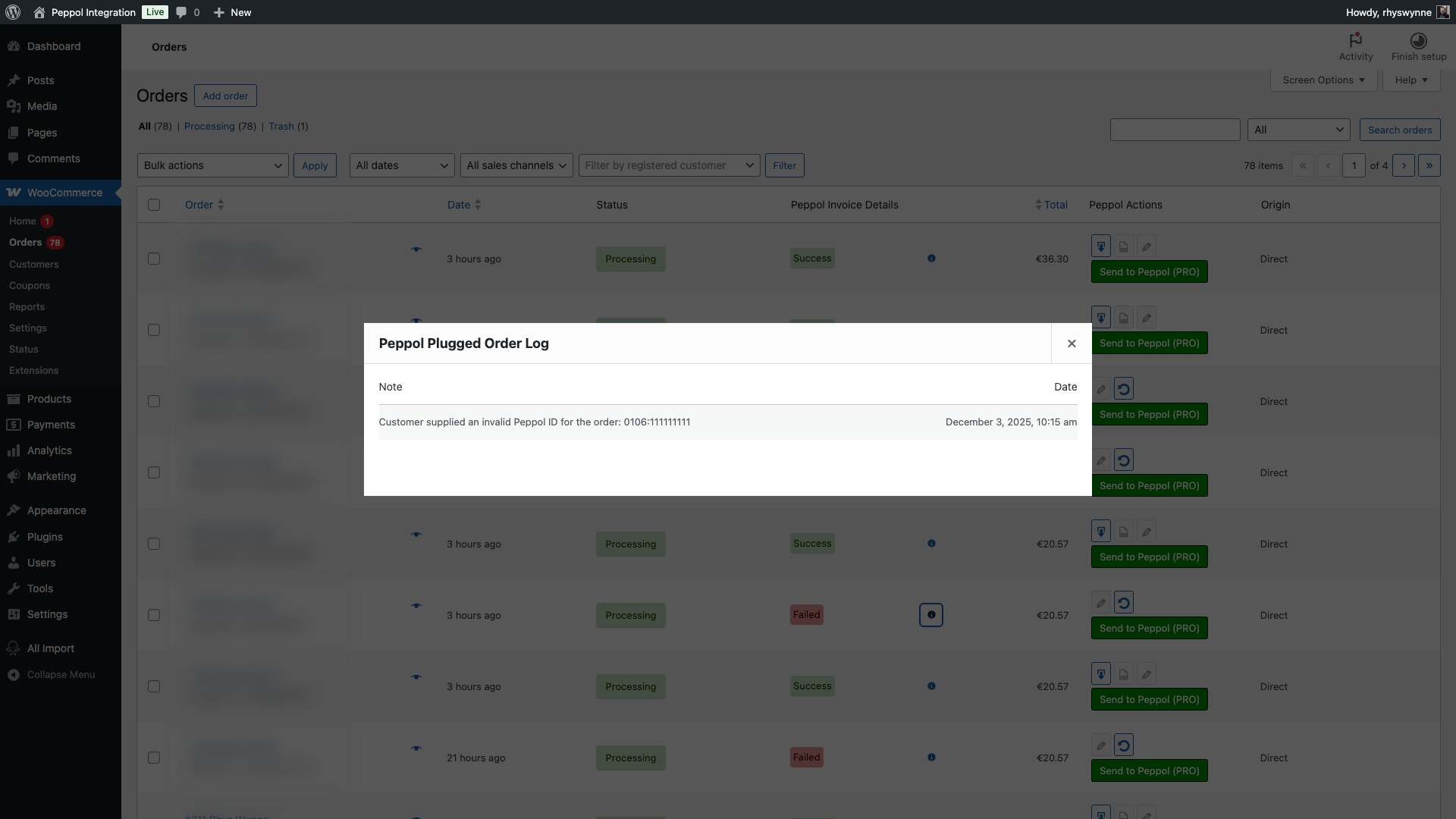The image size is (1456, 819).
Task: Open the All dates dropdown
Action: (x=401, y=165)
